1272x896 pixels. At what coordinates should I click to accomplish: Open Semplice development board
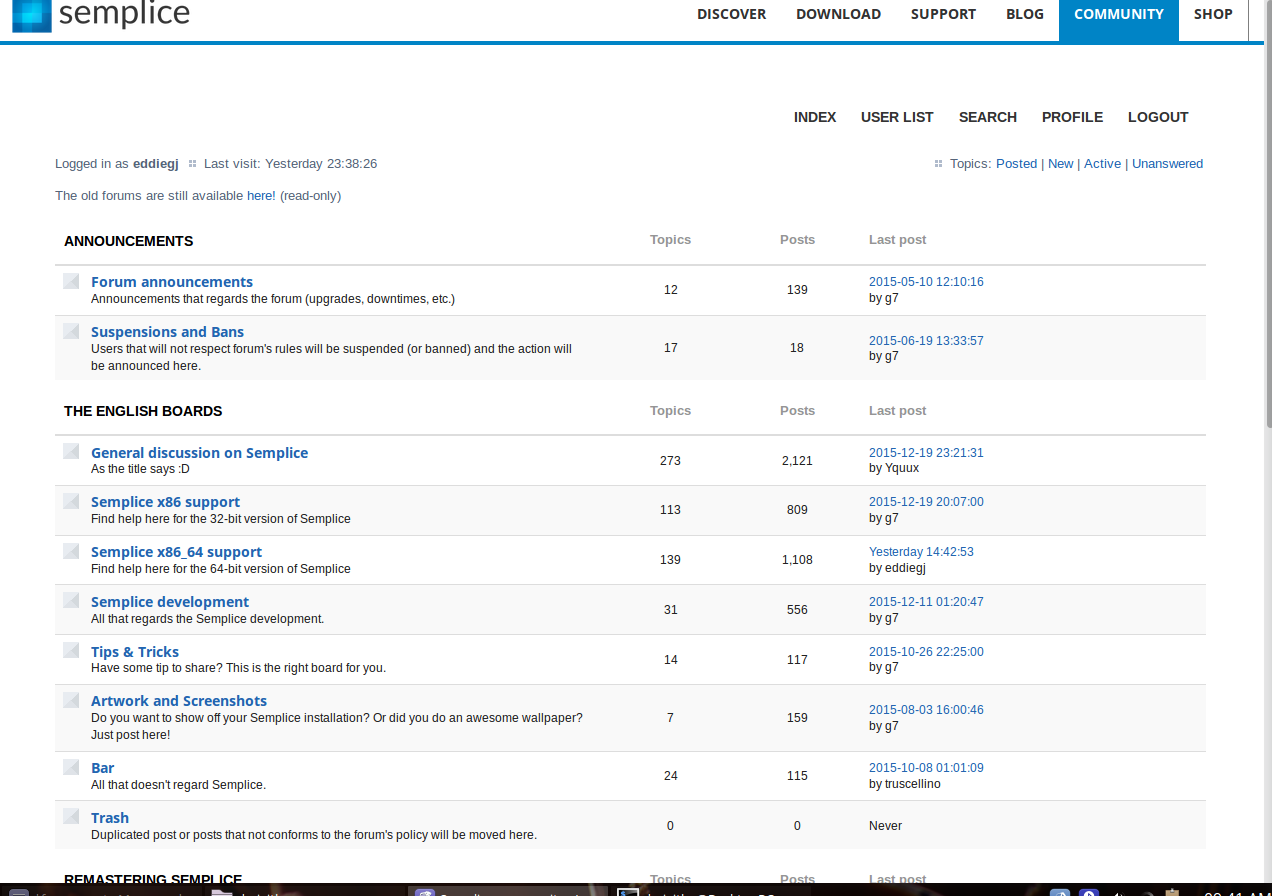click(170, 602)
